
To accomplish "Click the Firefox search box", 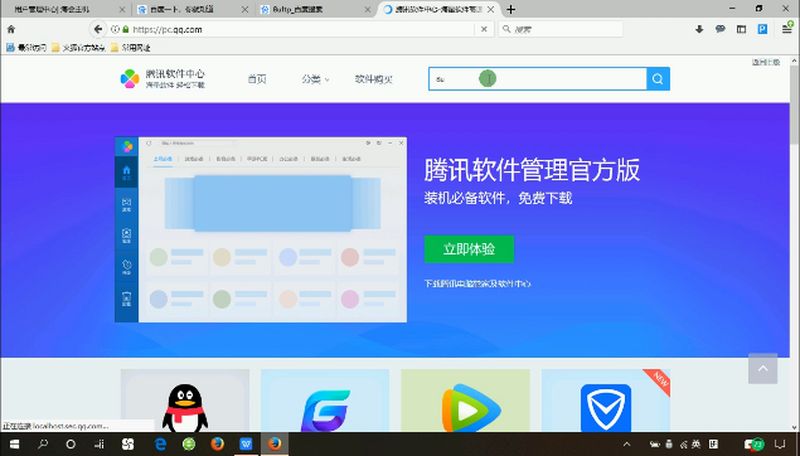I will tap(560, 30).
